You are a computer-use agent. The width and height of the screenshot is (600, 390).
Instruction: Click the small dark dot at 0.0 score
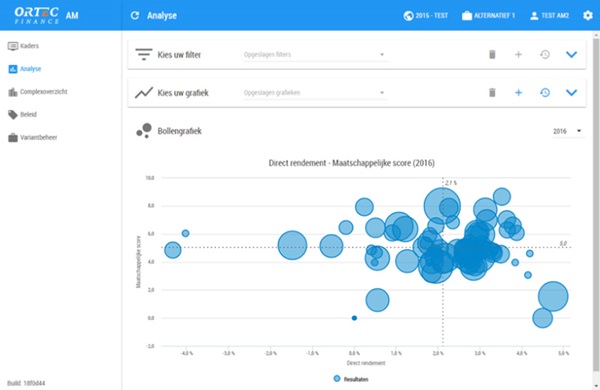click(x=354, y=318)
